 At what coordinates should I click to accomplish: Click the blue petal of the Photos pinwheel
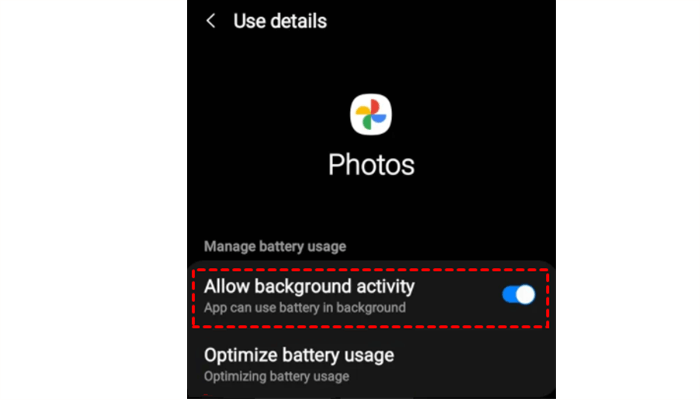(379, 118)
